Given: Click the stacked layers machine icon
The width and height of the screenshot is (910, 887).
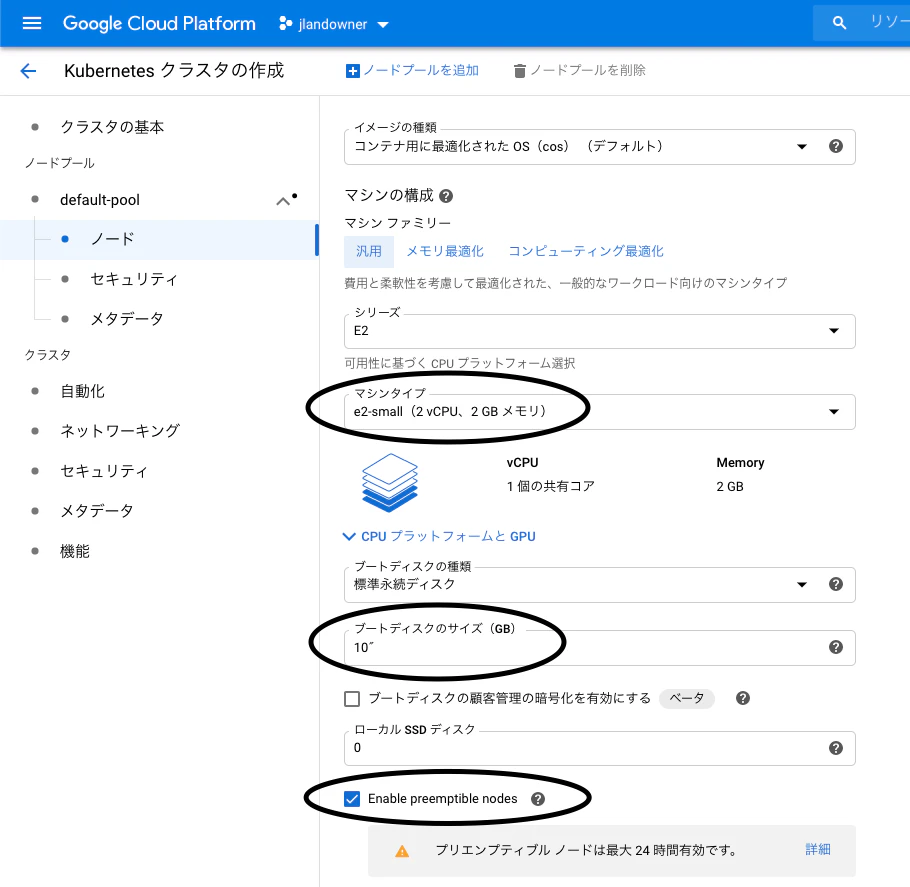Looking at the screenshot, I should point(389,482).
